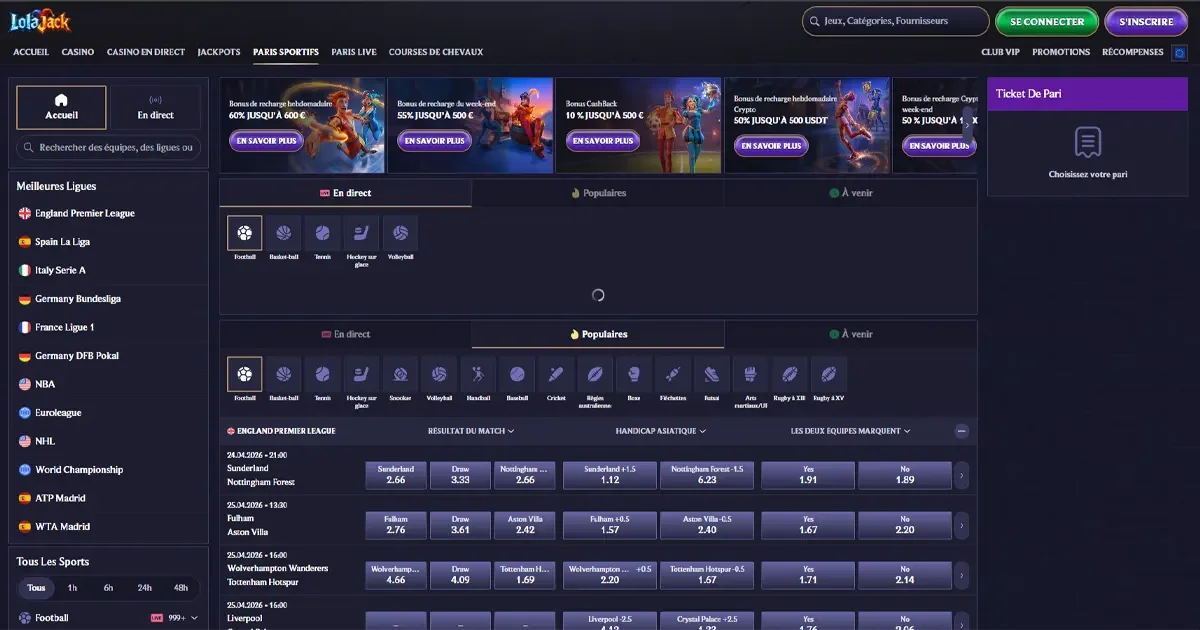The image size is (1200, 630).
Task: Select Football icon in top En direct section
Action: [245, 233]
